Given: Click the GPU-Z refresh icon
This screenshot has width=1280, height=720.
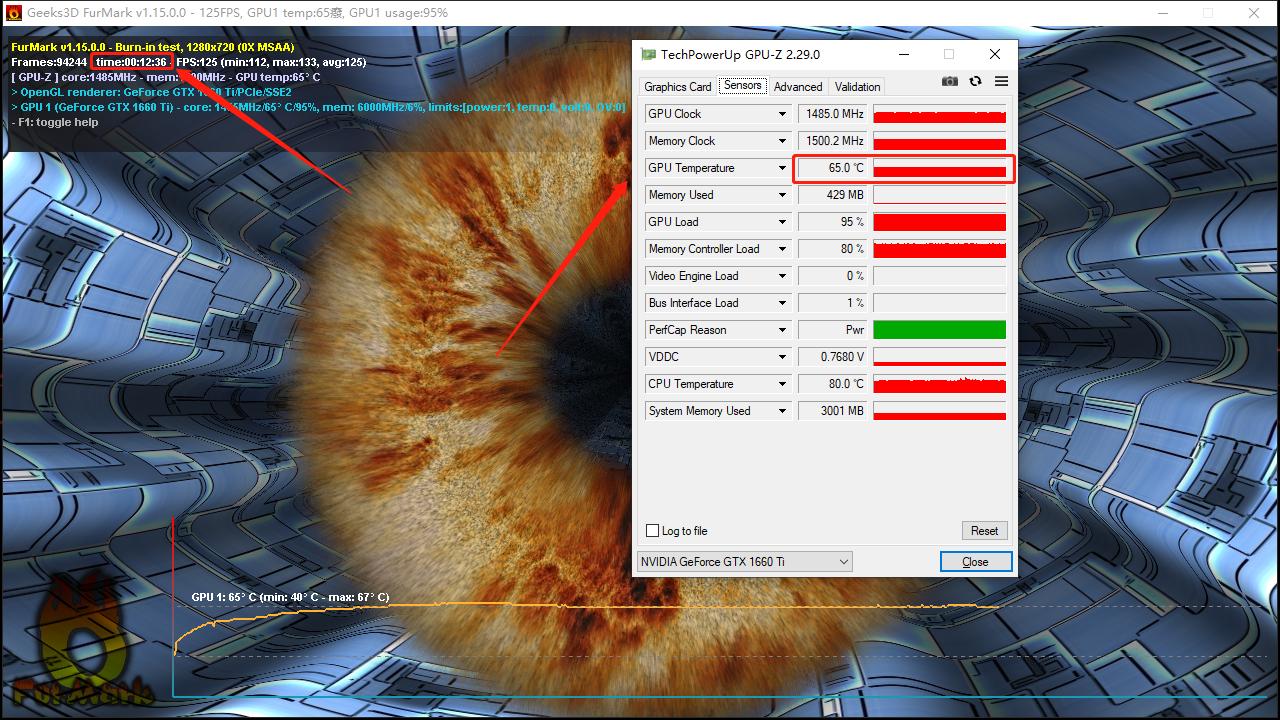Looking at the screenshot, I should [975, 81].
